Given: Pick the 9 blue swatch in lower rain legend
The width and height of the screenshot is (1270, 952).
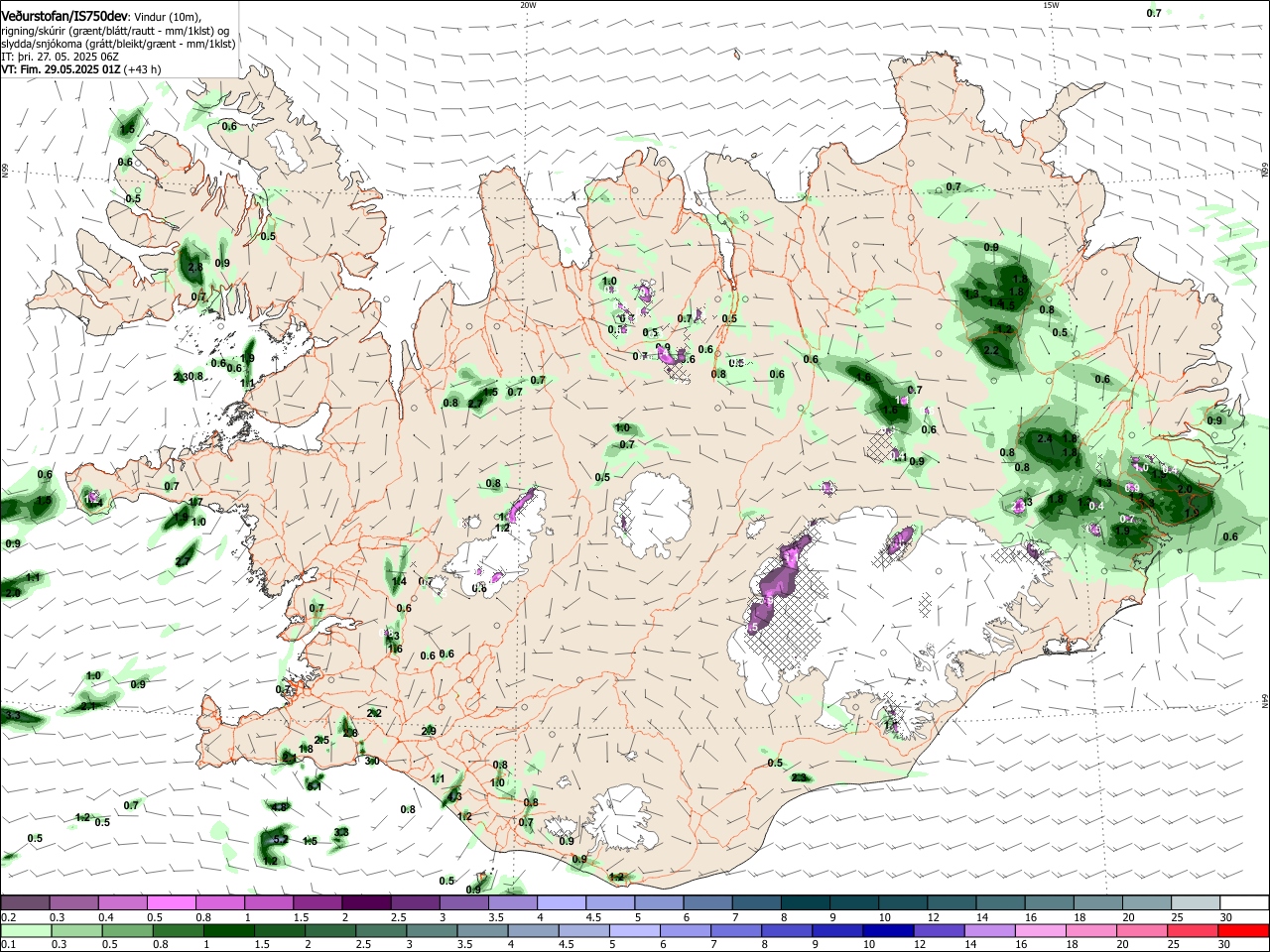Looking at the screenshot, I should (839, 930).
